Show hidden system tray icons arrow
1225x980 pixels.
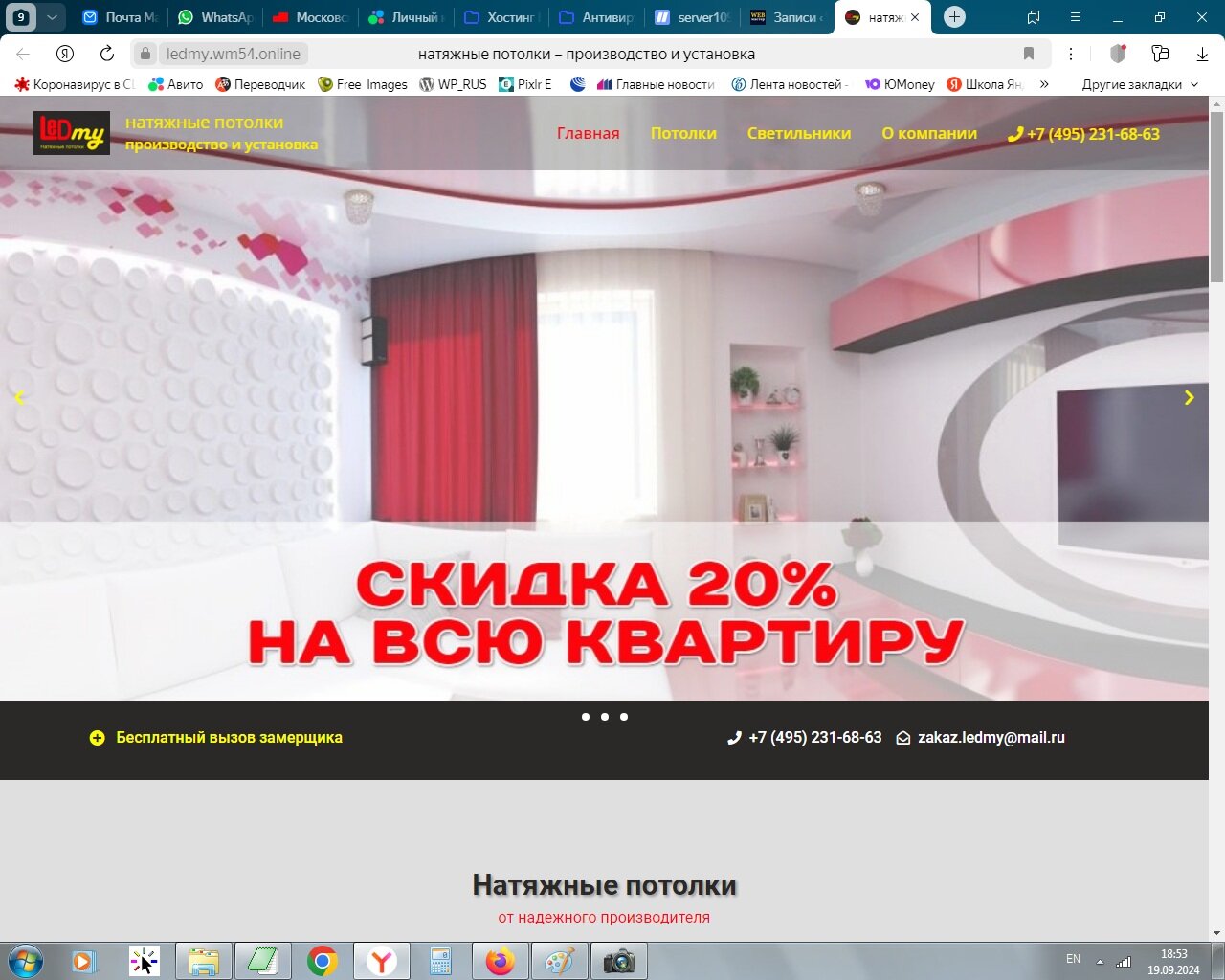(x=1100, y=961)
